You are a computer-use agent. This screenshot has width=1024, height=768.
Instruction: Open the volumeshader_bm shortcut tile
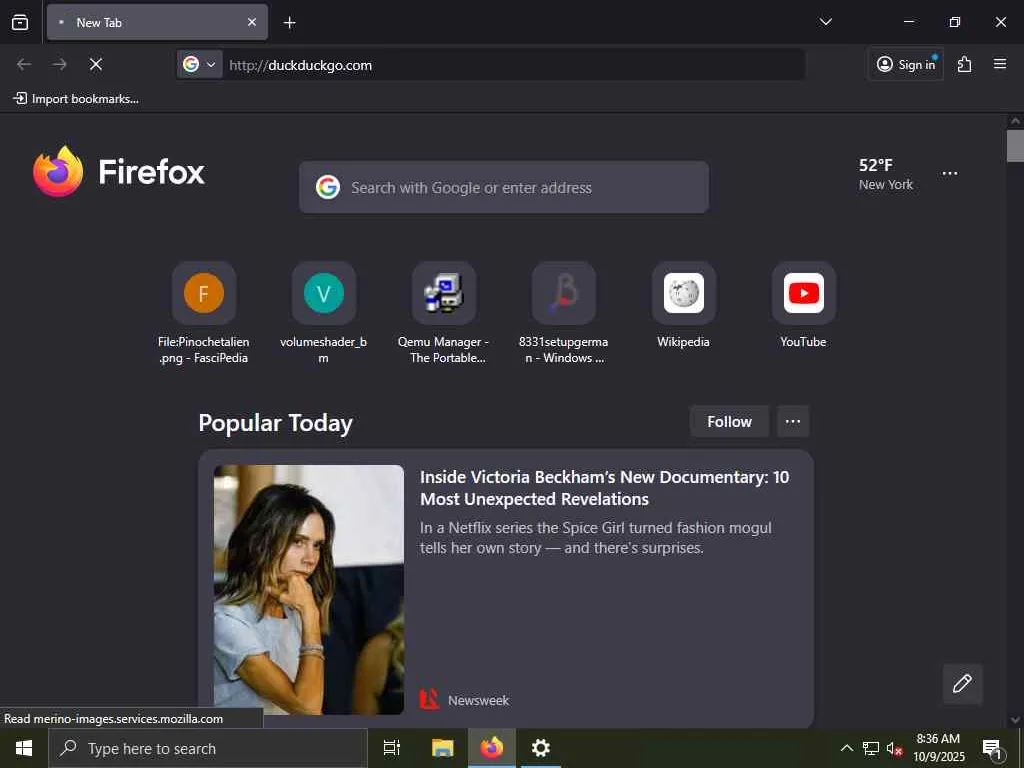click(323, 312)
